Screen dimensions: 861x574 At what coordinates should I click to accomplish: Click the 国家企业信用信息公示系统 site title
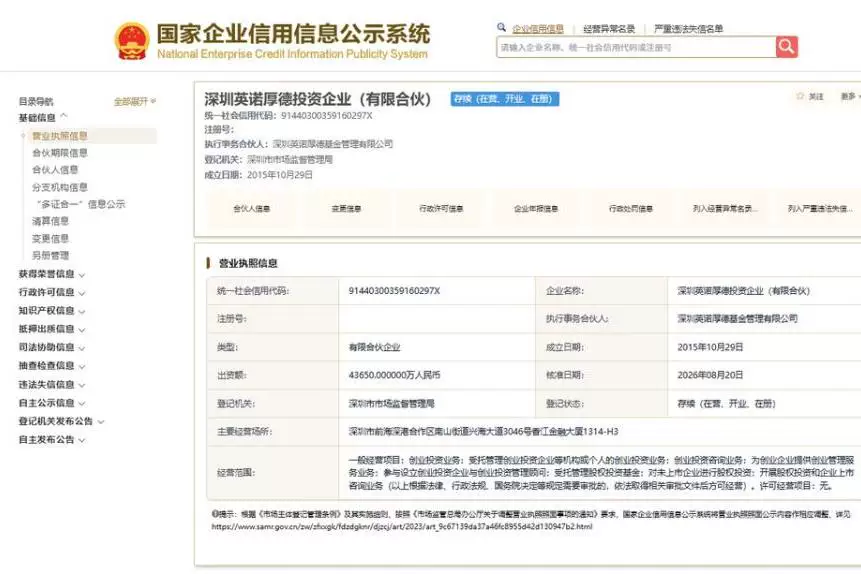pyautogui.click(x=293, y=34)
